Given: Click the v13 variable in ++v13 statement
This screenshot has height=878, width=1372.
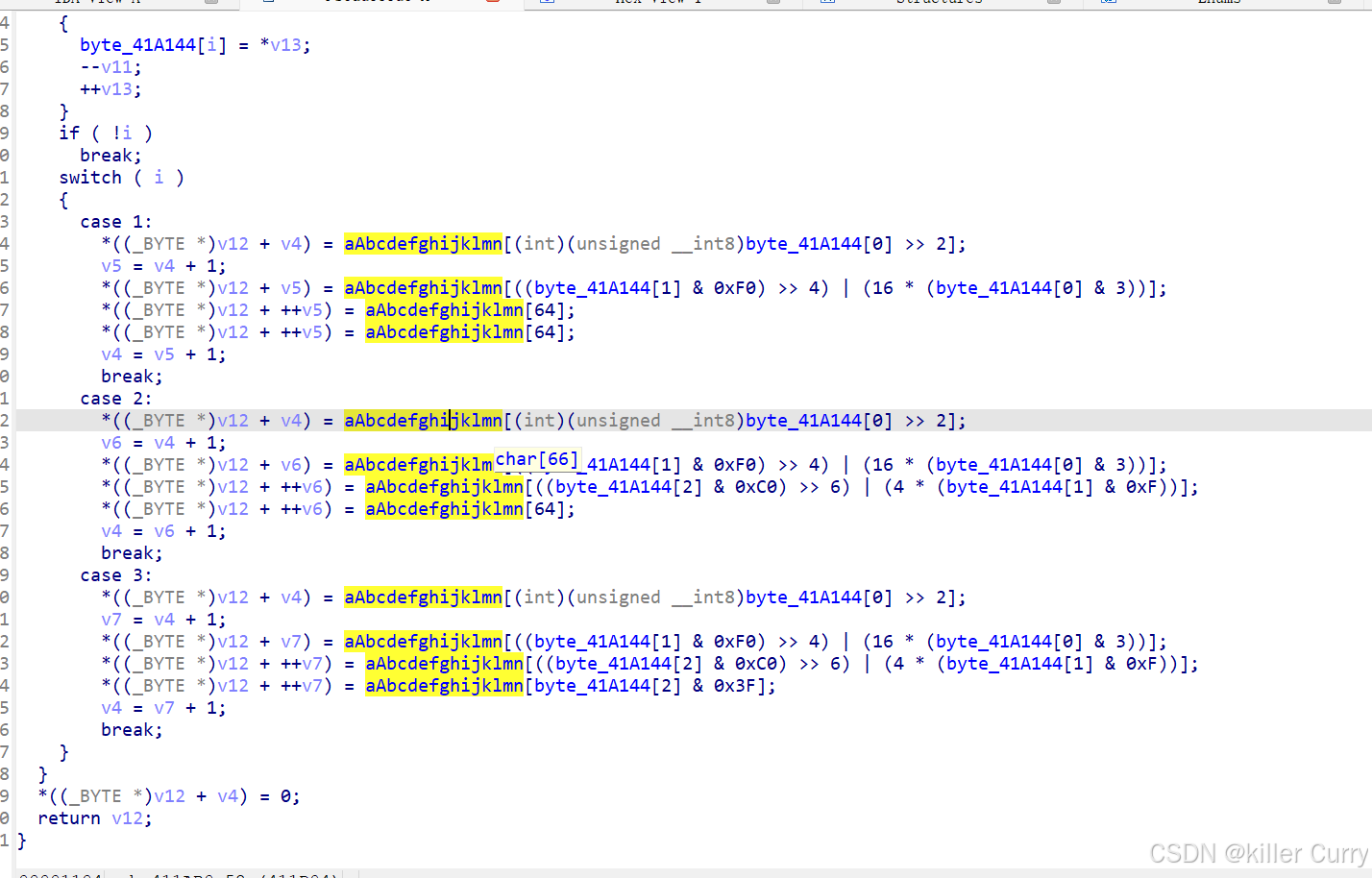Looking at the screenshot, I should (117, 88).
